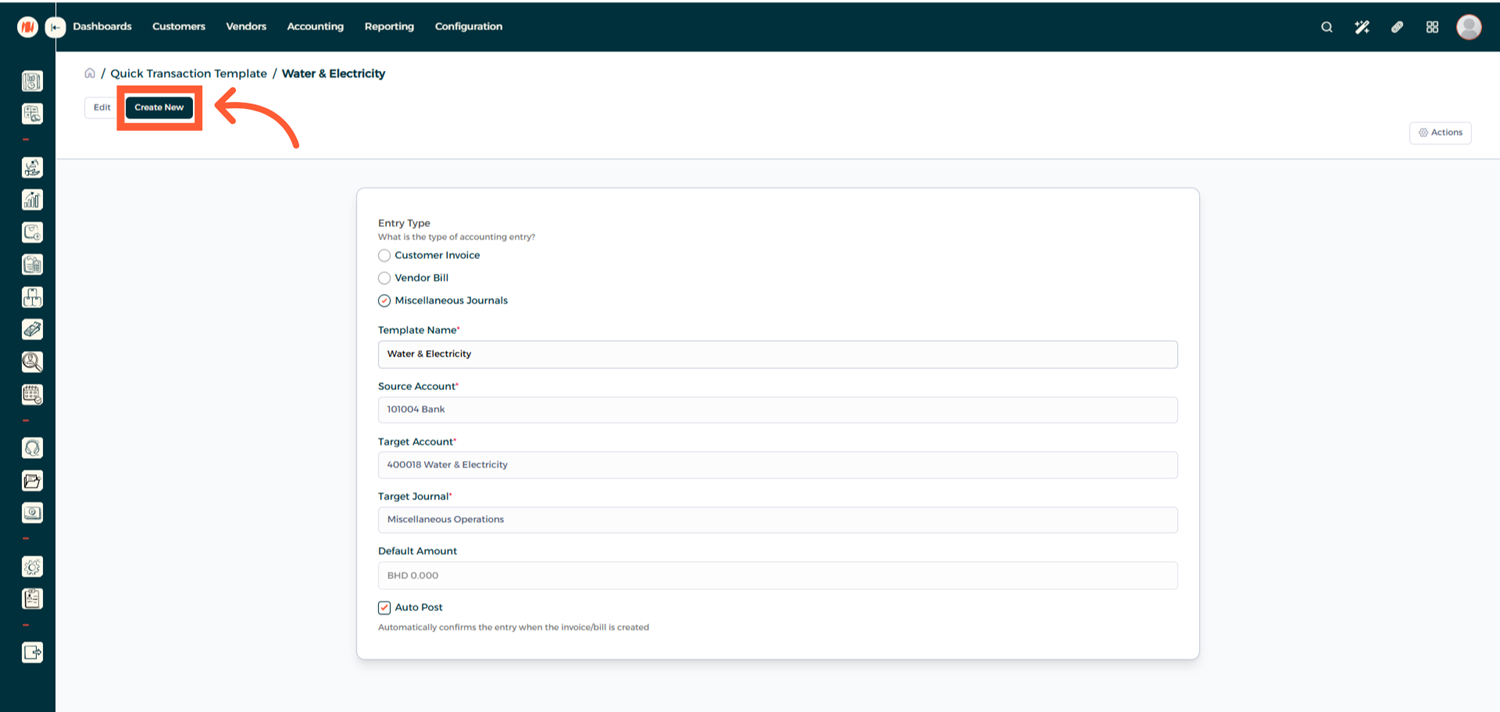Viewport: 1500px width, 712px height.
Task: Expand the Accounting menu in navbar
Action: [x=315, y=27]
